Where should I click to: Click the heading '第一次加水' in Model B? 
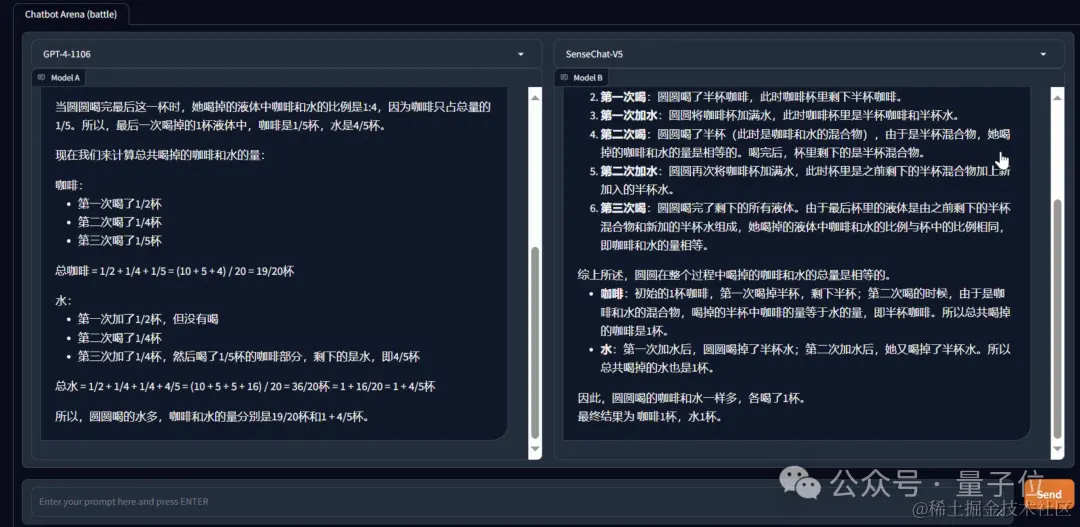coord(628,115)
